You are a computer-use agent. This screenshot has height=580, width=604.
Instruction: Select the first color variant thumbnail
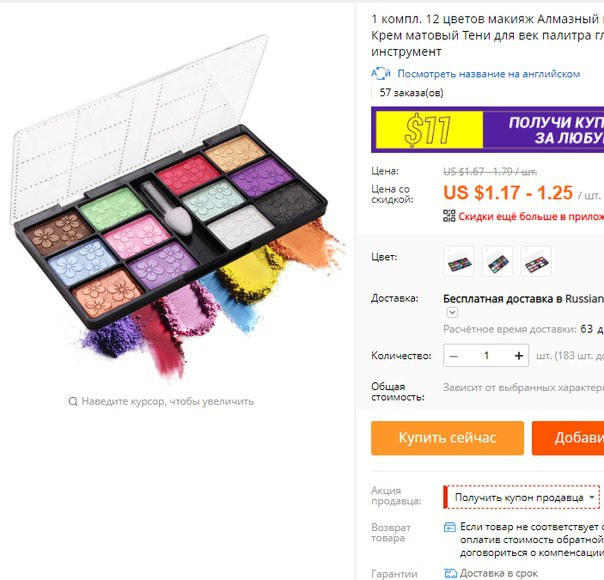tap(459, 261)
